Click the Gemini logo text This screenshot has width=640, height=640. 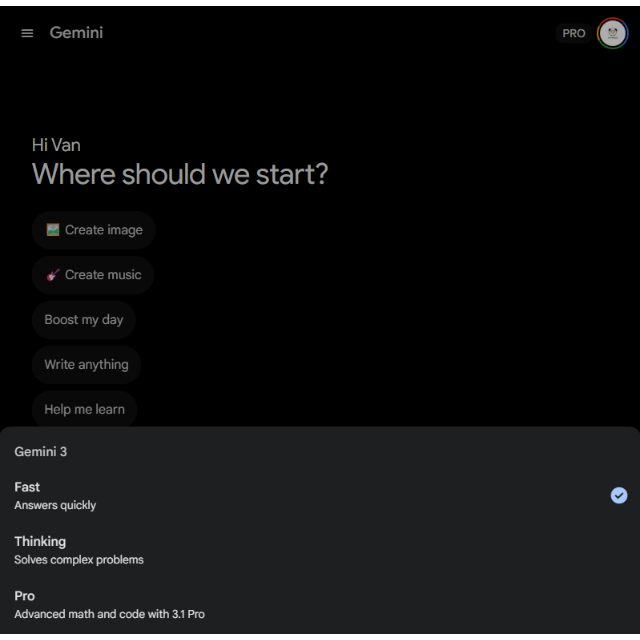click(76, 33)
